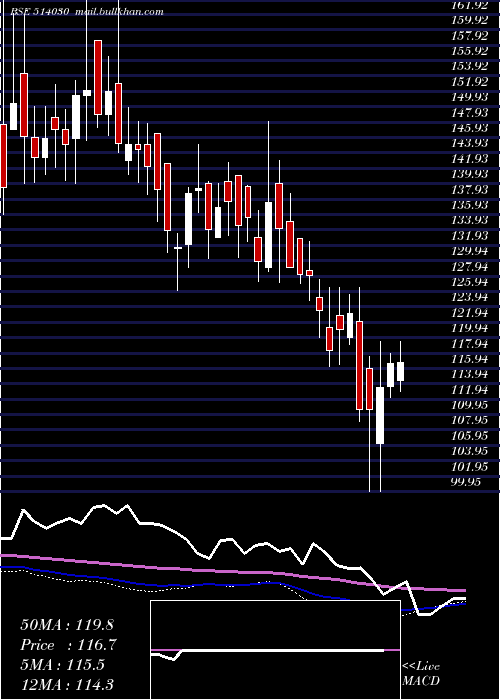Click the 125.94 price axis label

[x=469, y=282]
